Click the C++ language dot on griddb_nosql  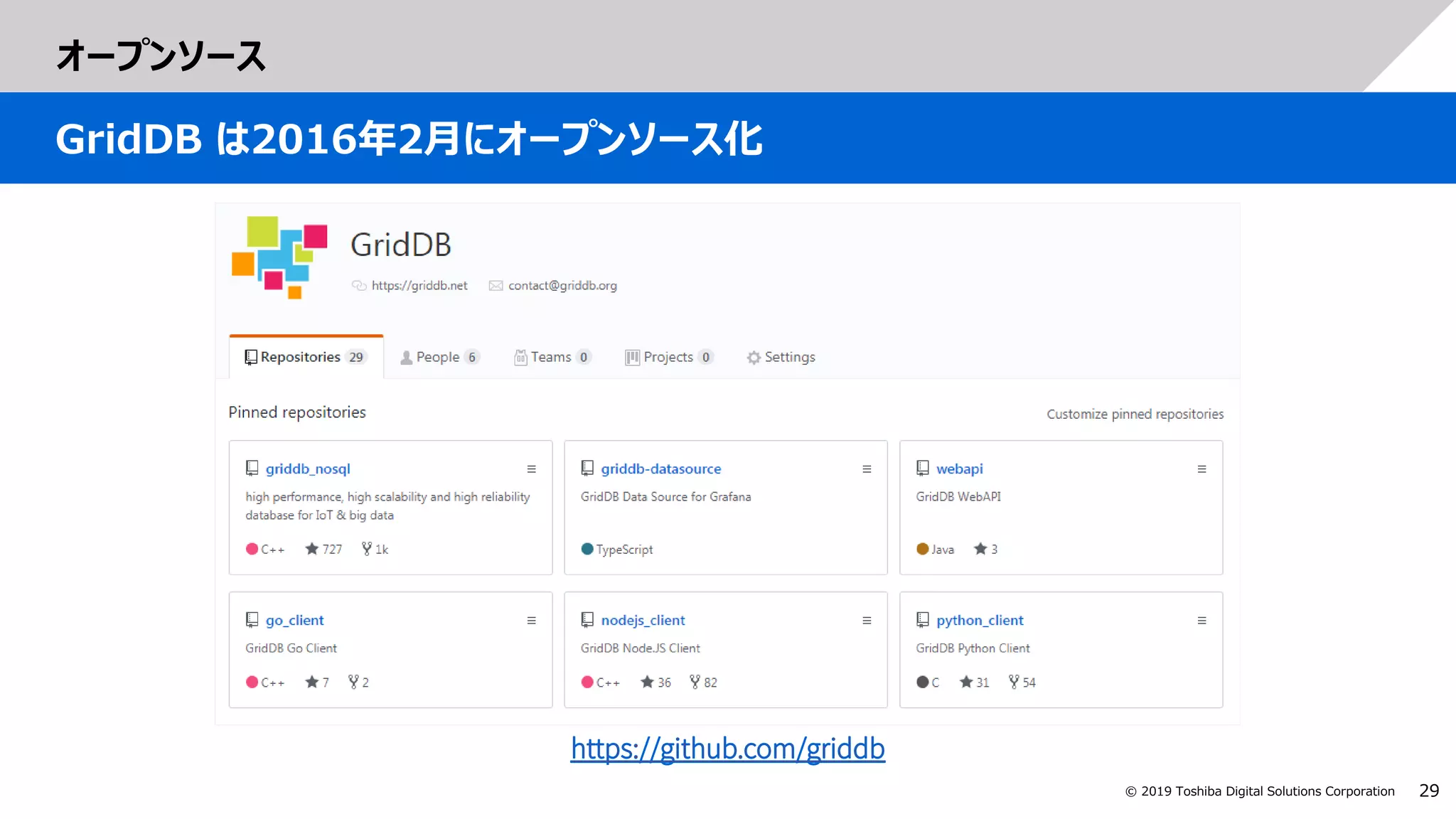pos(252,549)
